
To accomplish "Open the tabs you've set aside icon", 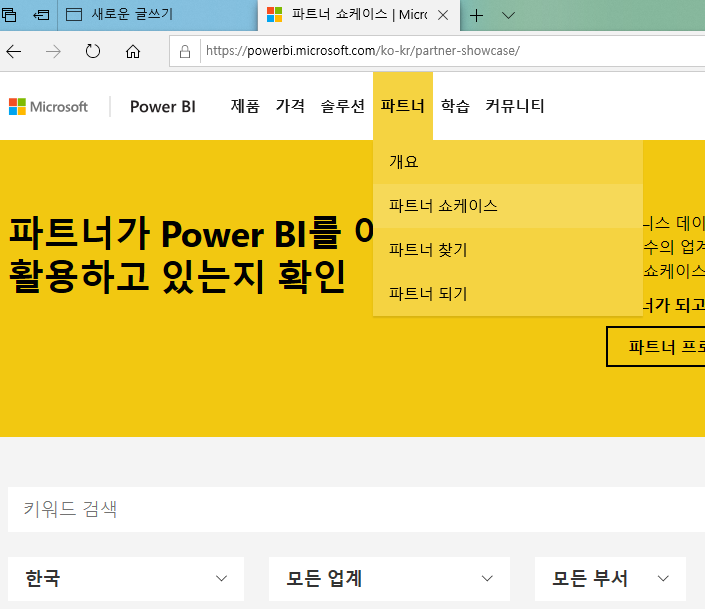I will (9, 15).
